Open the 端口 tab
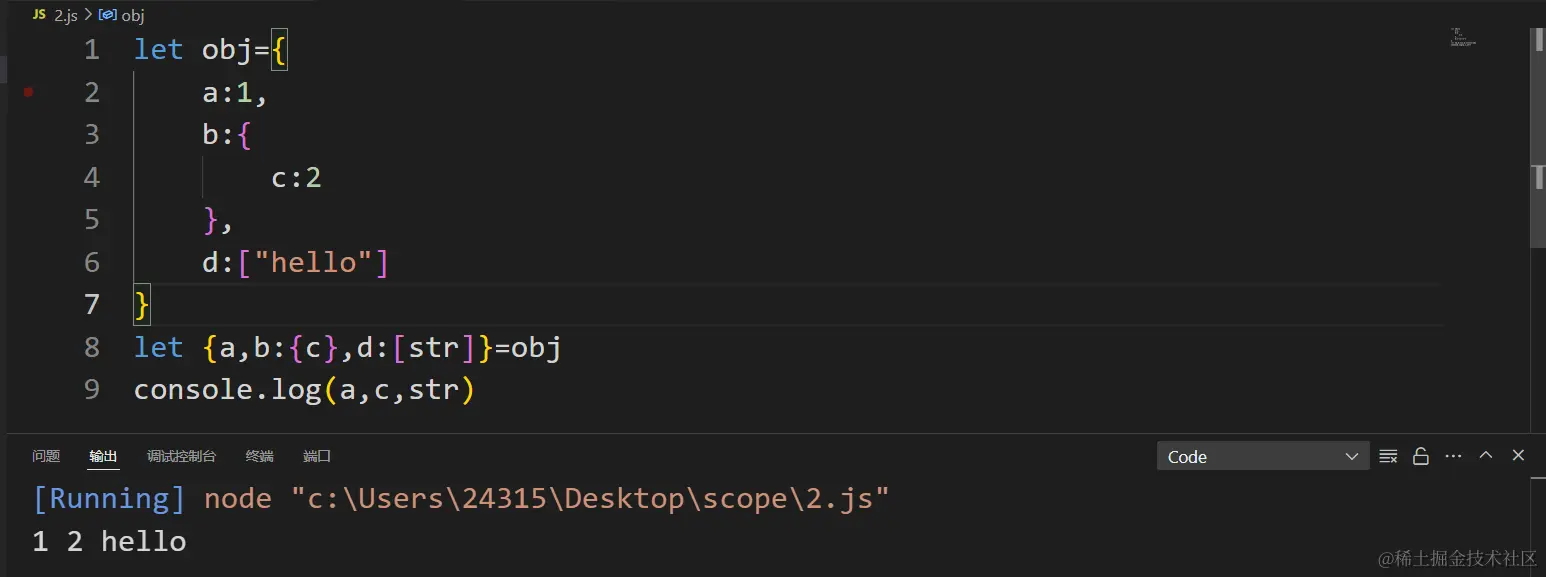The image size is (1546, 577). click(x=317, y=456)
